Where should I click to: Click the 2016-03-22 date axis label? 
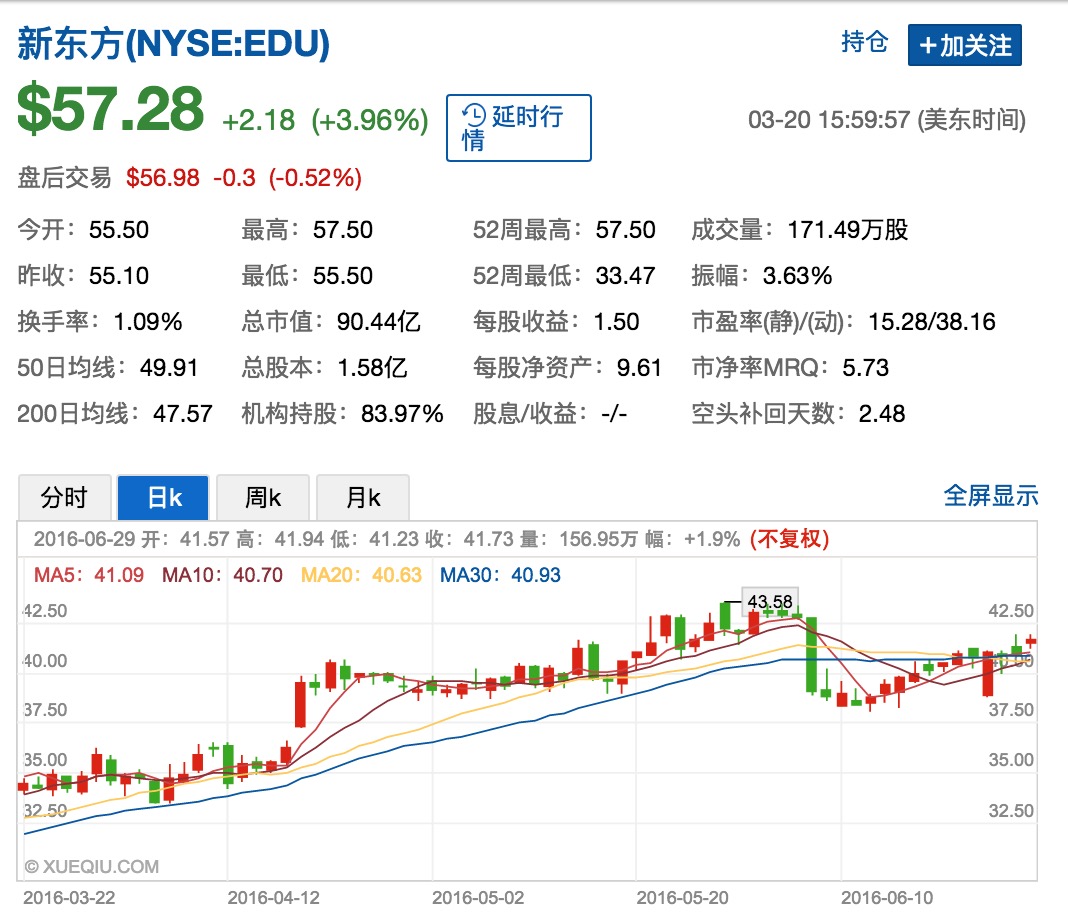(x=68, y=897)
